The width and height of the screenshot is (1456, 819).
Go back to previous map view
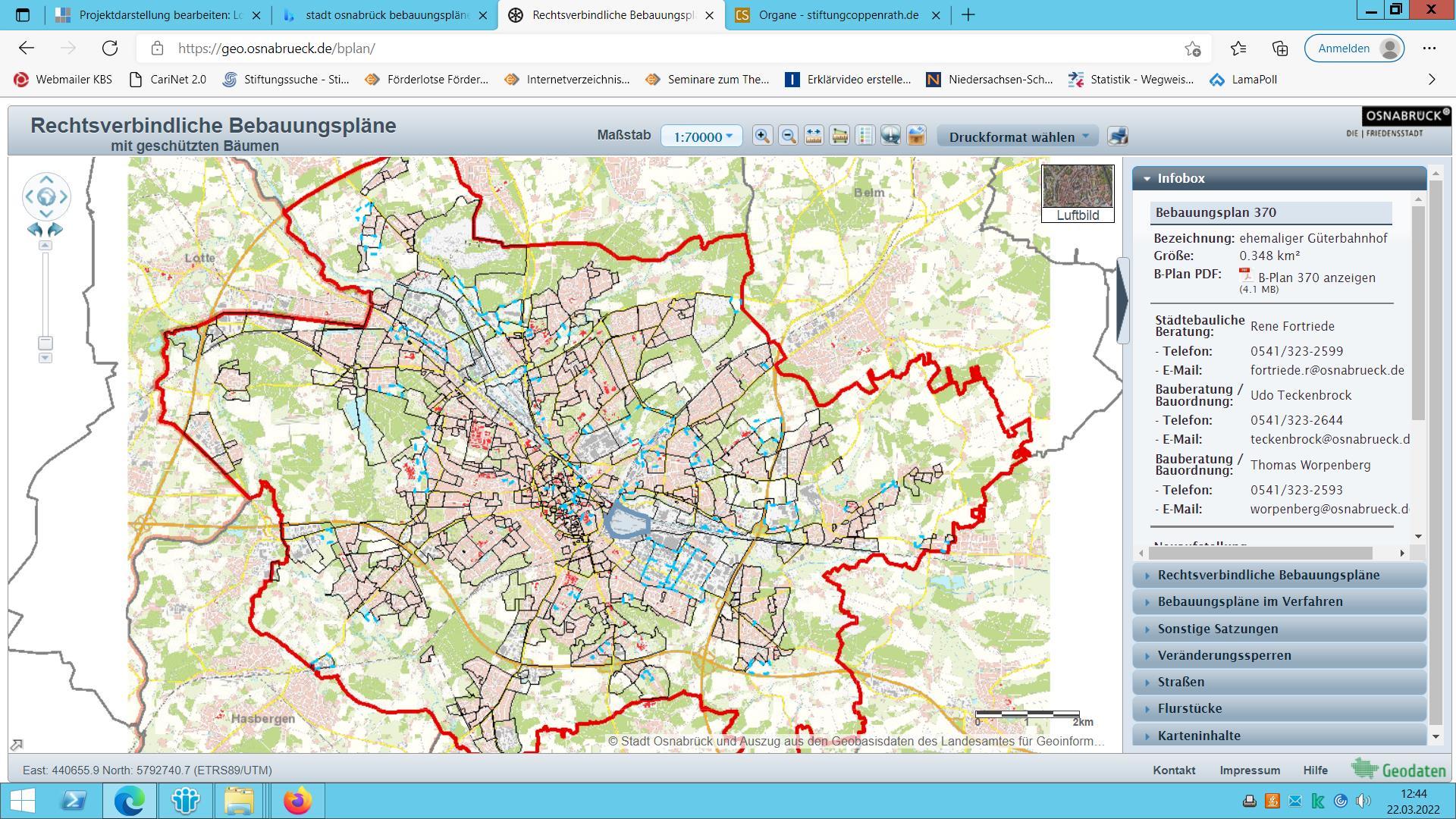coord(34,230)
